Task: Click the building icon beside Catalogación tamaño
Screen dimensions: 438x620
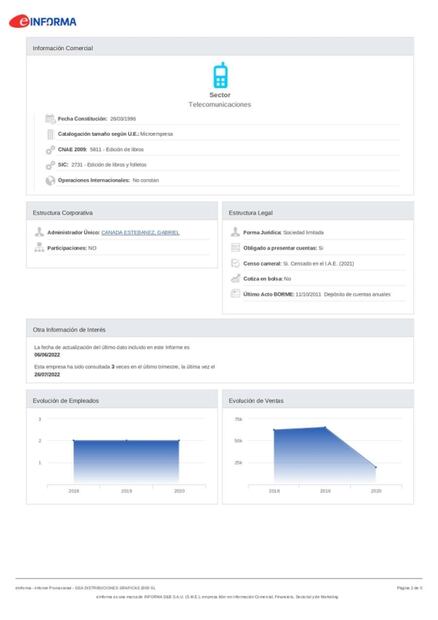Action: [x=50, y=134]
